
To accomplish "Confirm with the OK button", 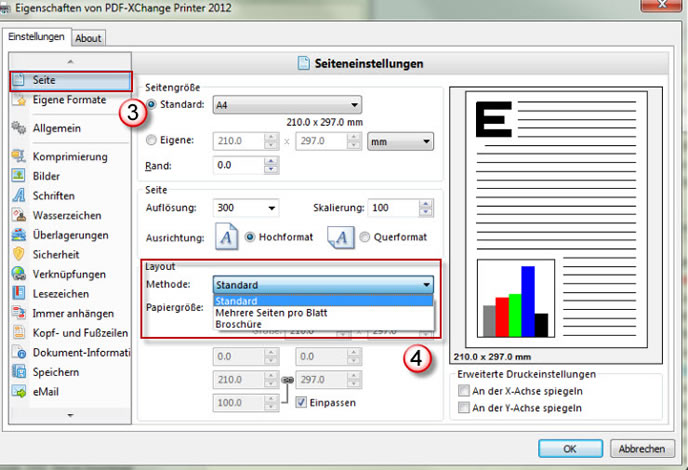I will click(570, 448).
